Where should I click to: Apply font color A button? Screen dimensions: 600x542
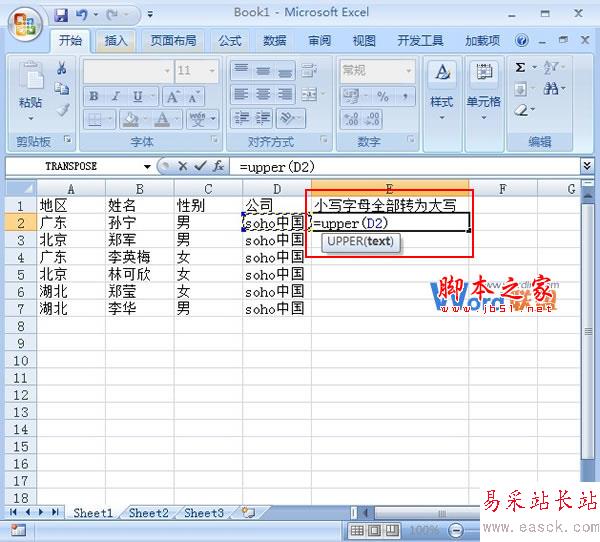[162, 120]
